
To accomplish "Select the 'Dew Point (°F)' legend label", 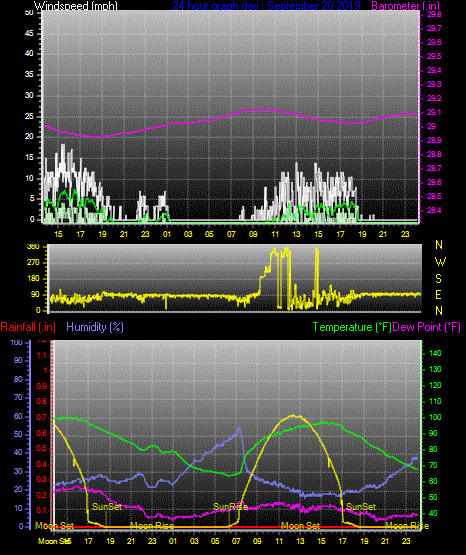I will (427, 327).
